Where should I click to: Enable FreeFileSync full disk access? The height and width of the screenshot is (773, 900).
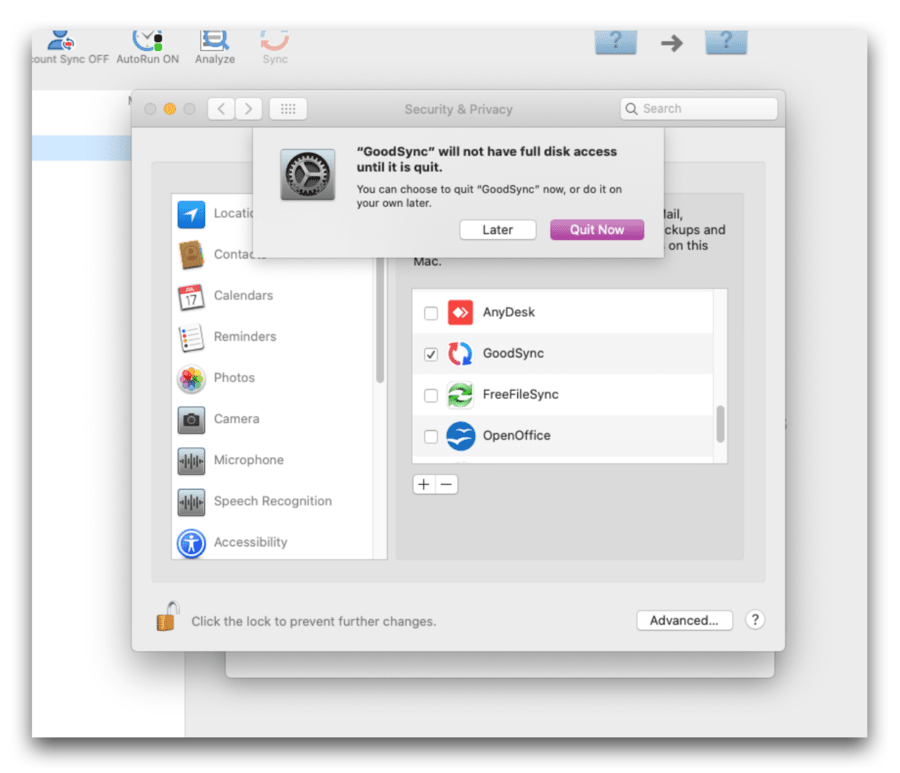(430, 394)
